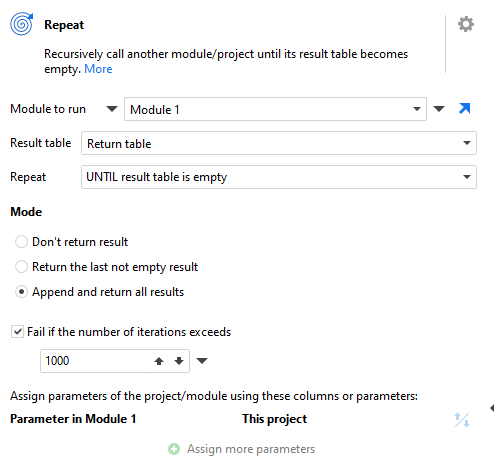Expand the Repeat condition dropdown
This screenshot has width=496, height=471.
coord(467,177)
